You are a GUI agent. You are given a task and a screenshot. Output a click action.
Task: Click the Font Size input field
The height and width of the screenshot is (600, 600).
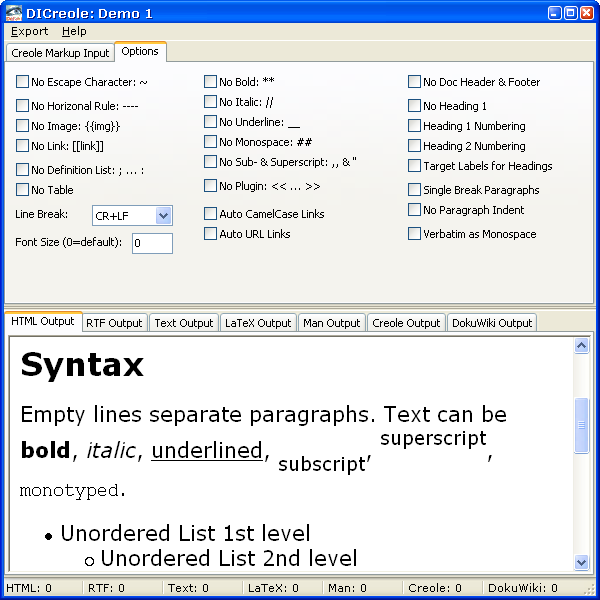tap(152, 243)
